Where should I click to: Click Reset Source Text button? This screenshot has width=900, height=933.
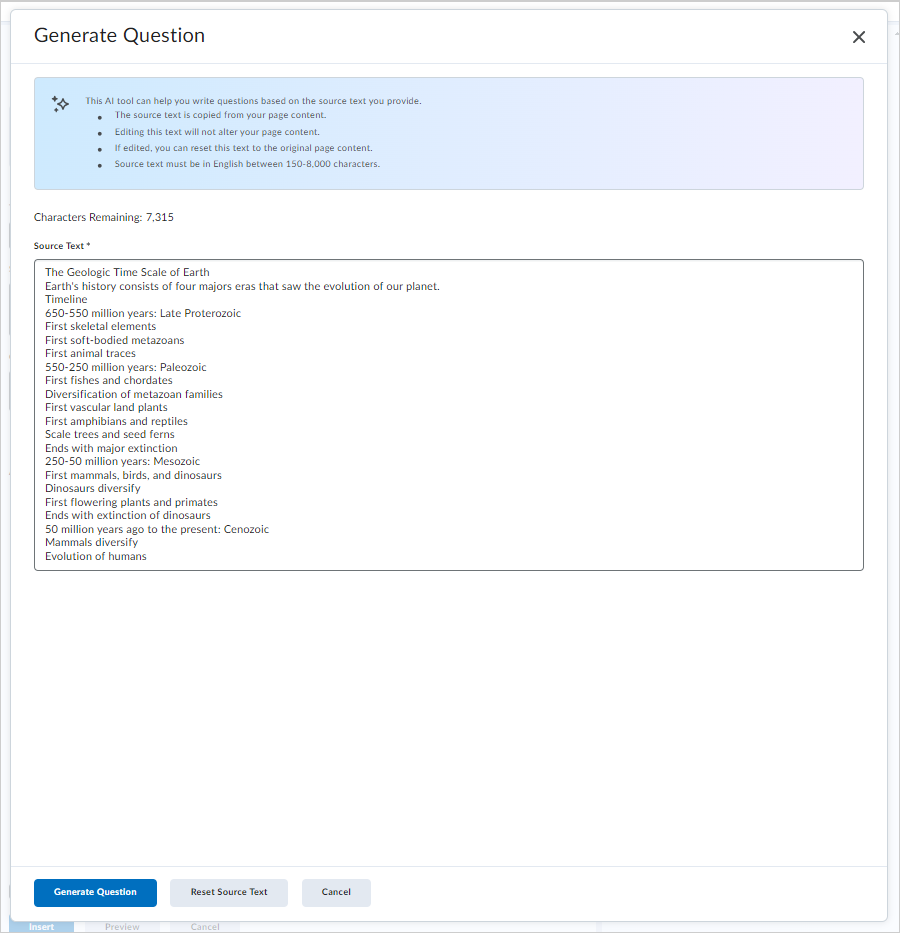tap(229, 892)
